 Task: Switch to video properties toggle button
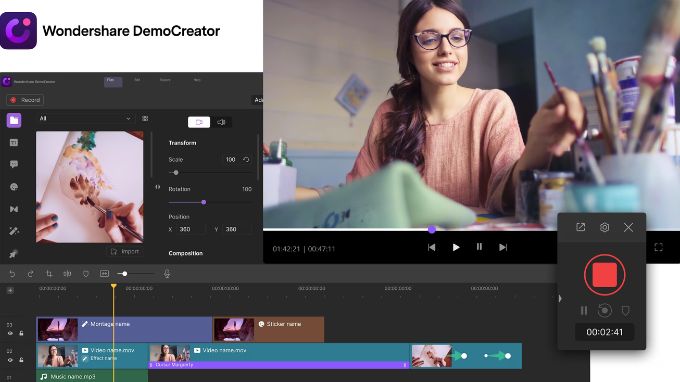[x=199, y=122]
